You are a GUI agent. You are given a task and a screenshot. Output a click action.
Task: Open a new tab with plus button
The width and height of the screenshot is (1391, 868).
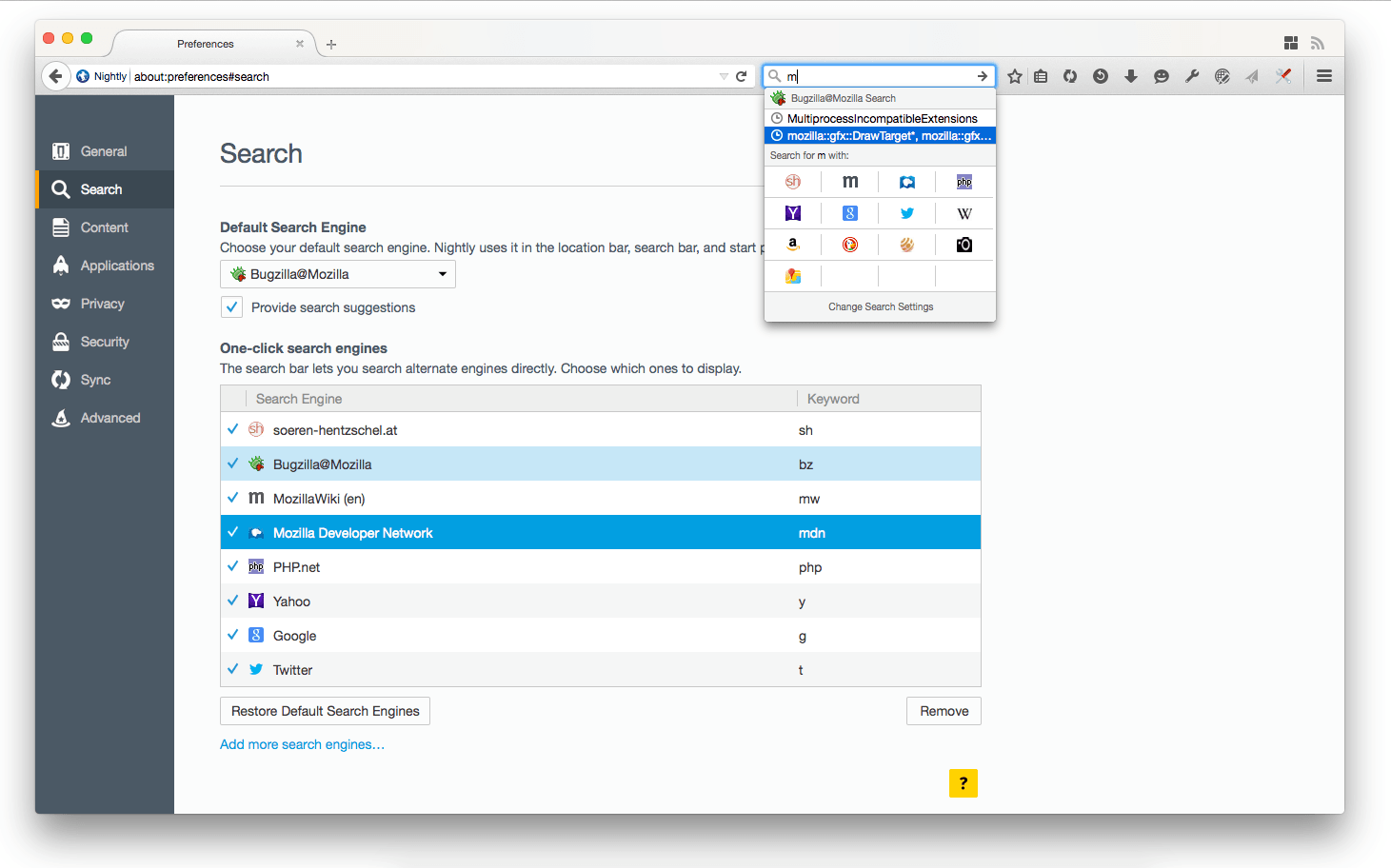coord(331,44)
